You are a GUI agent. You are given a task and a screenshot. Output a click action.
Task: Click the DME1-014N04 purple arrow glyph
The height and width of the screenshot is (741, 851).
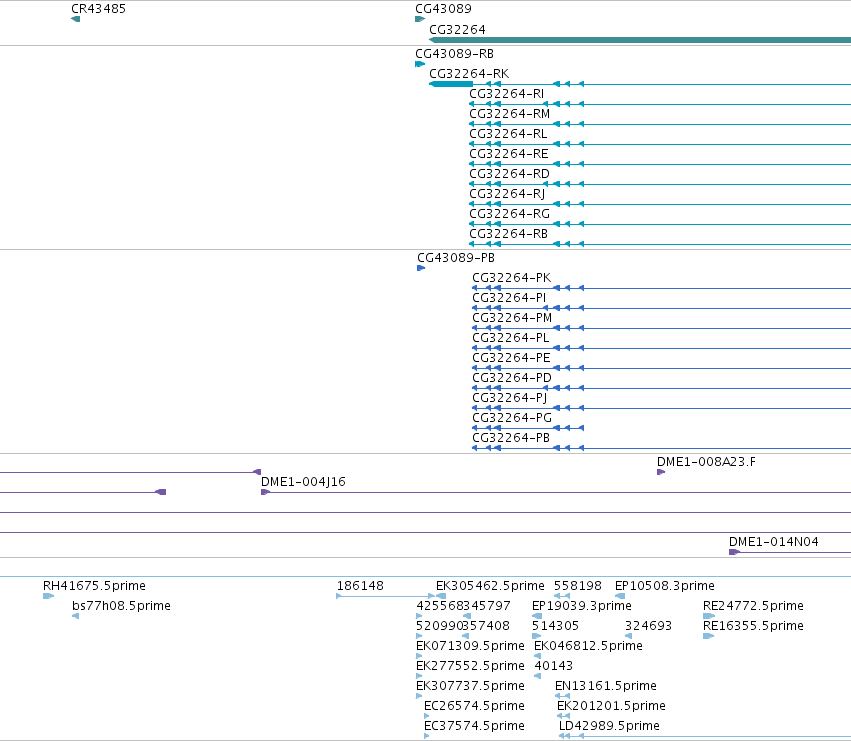tap(734, 552)
